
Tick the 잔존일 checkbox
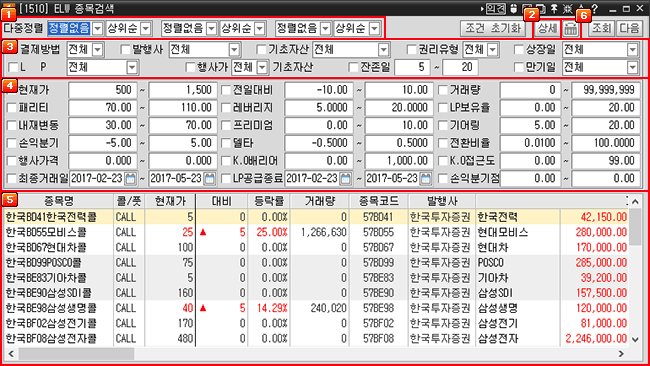tap(353, 67)
